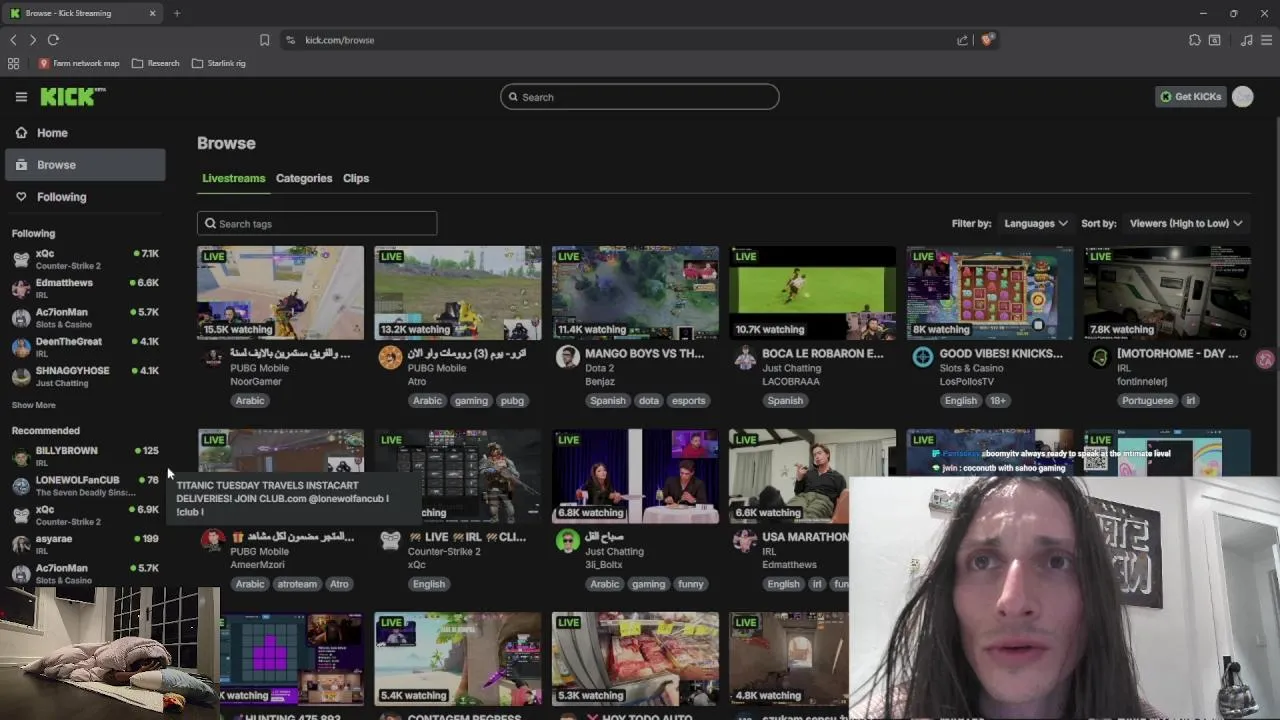Viewport: 1280px width, 720px height.
Task: Open a new browser tab with plus
Action: click(x=177, y=13)
